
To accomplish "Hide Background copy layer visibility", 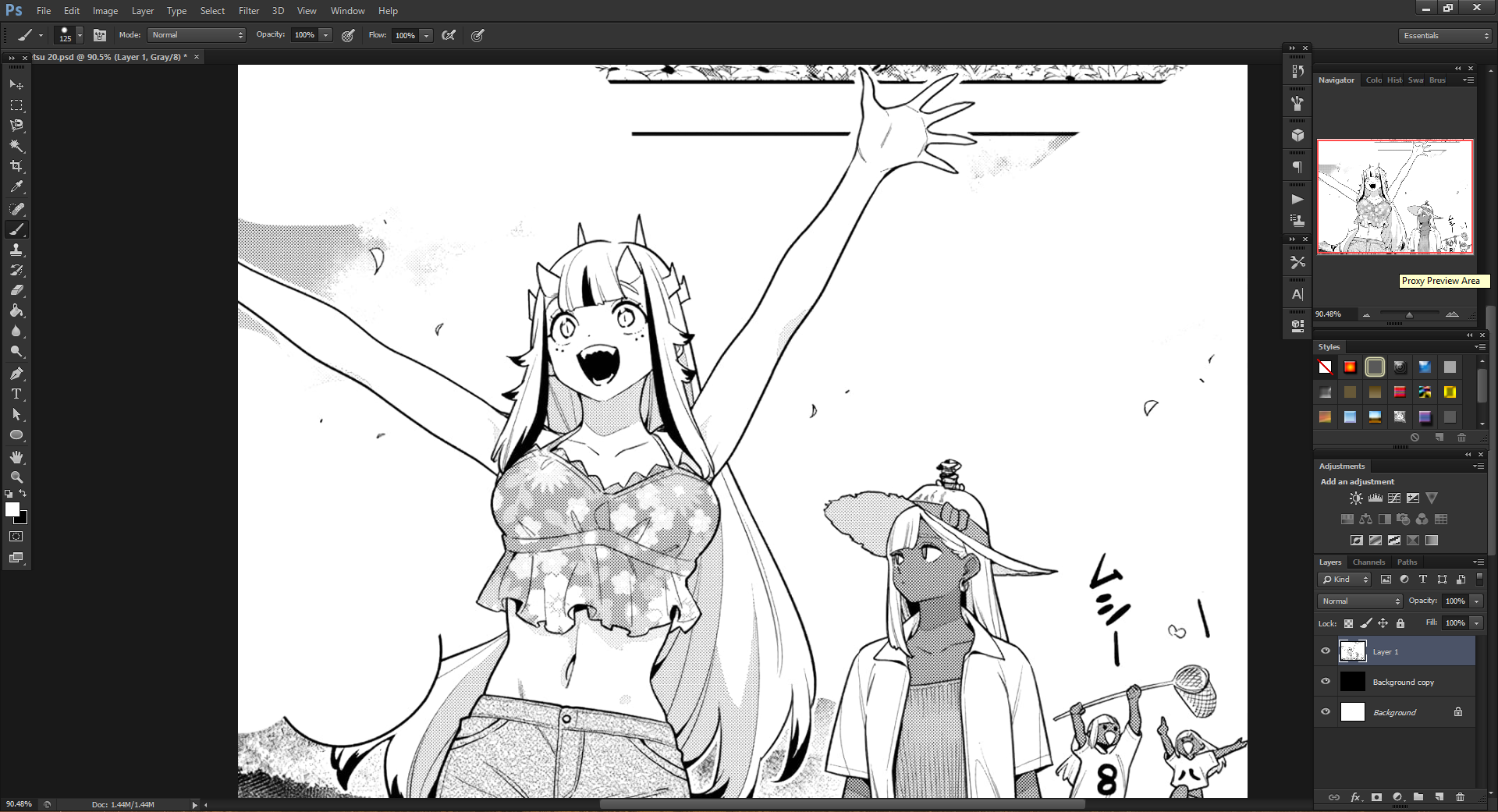I will point(1325,681).
